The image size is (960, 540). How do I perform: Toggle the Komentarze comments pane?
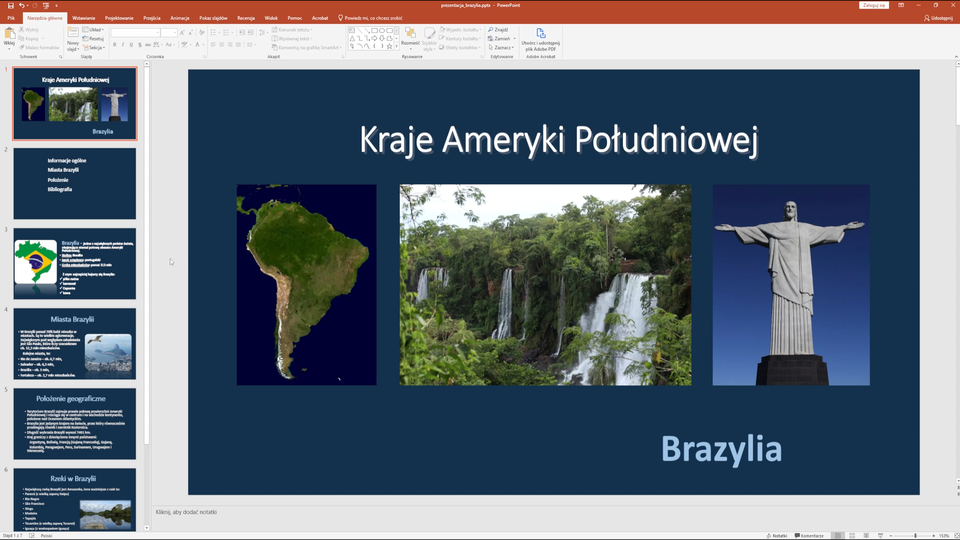(809, 536)
